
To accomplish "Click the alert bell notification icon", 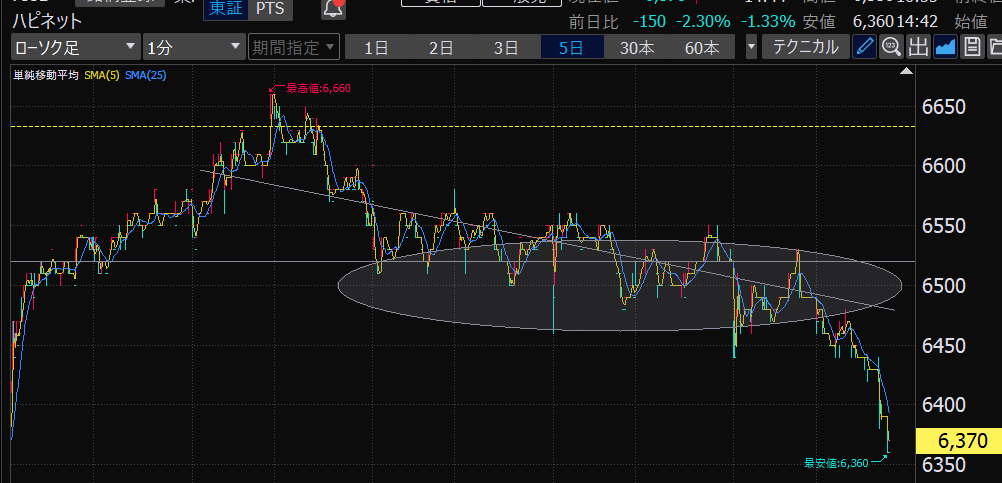I will [x=333, y=9].
